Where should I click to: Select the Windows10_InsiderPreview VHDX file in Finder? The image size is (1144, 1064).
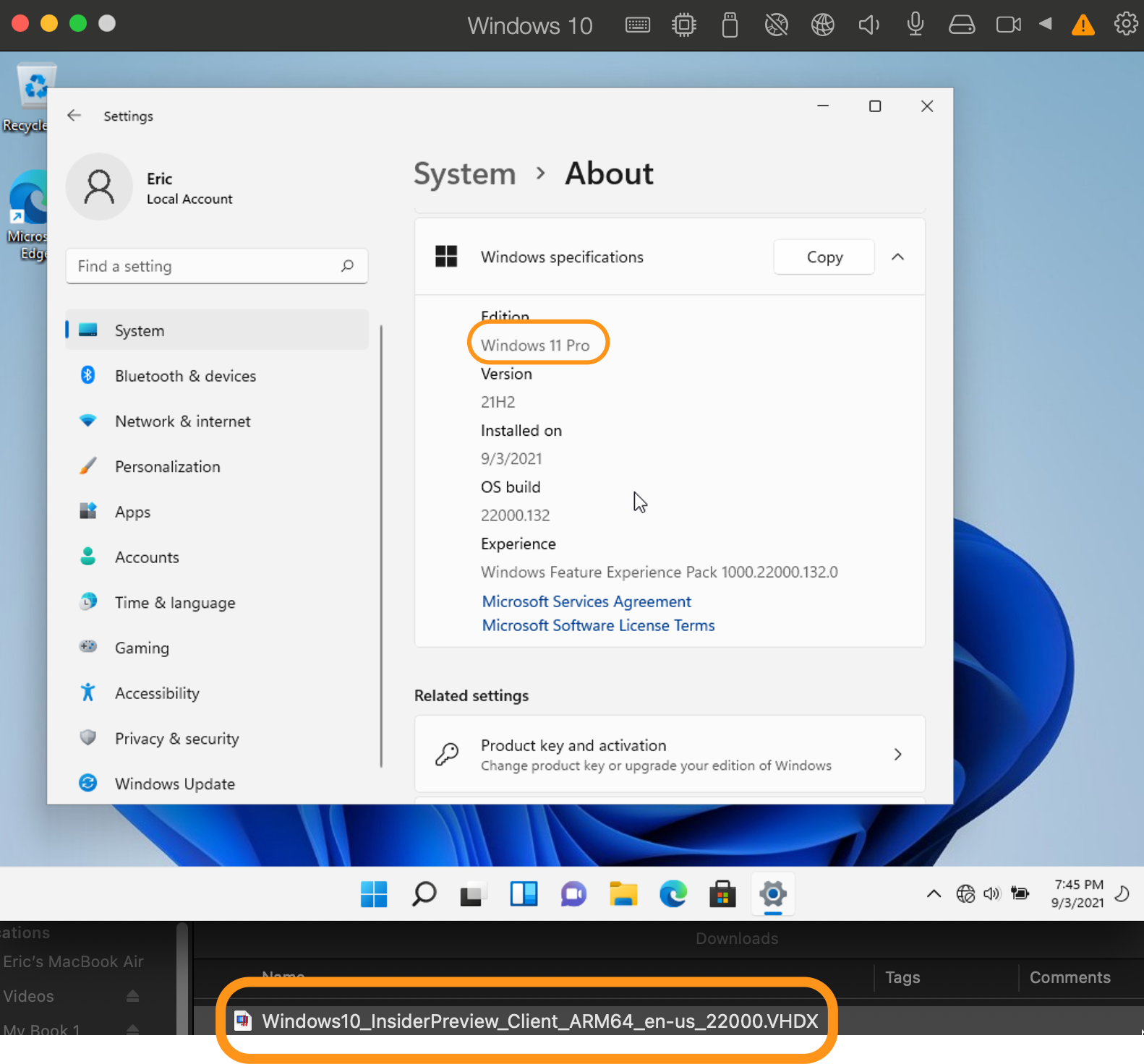click(539, 1021)
